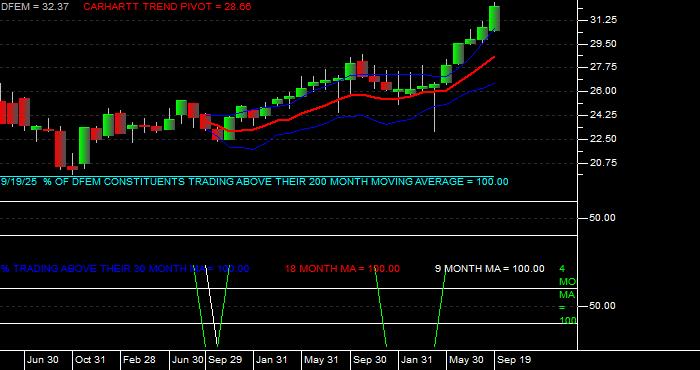Screen dimensions: 700x370
Task: Click the Jan 31 date label before May 30
Action: point(418,360)
